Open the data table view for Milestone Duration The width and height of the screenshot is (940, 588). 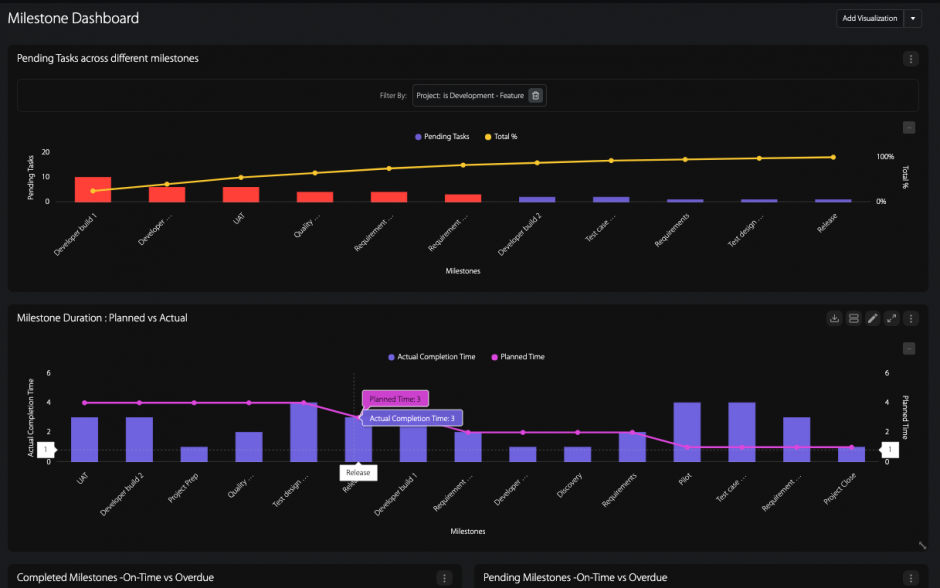853,318
